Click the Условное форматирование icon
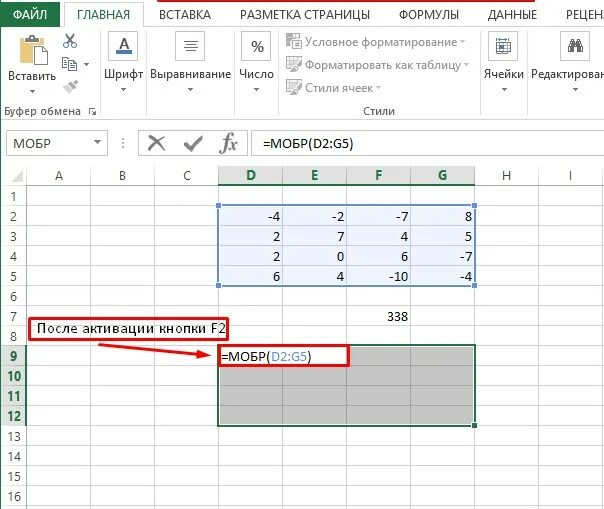The height and width of the screenshot is (509, 604). (294, 41)
